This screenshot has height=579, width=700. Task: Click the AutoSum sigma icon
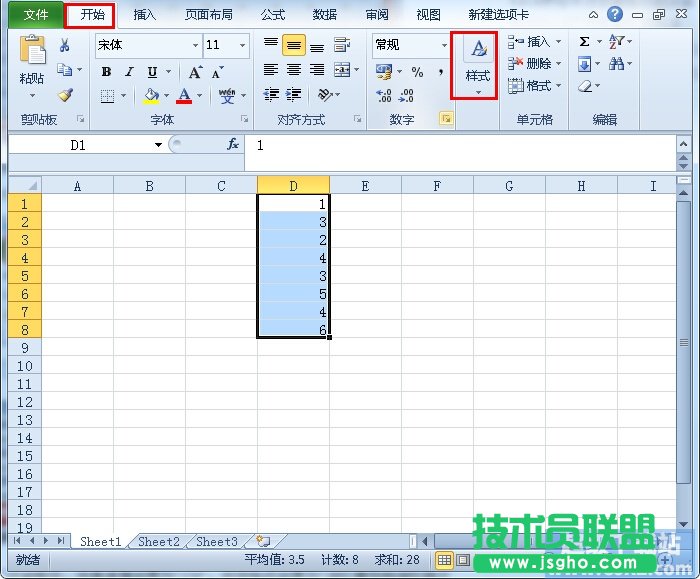[584, 42]
